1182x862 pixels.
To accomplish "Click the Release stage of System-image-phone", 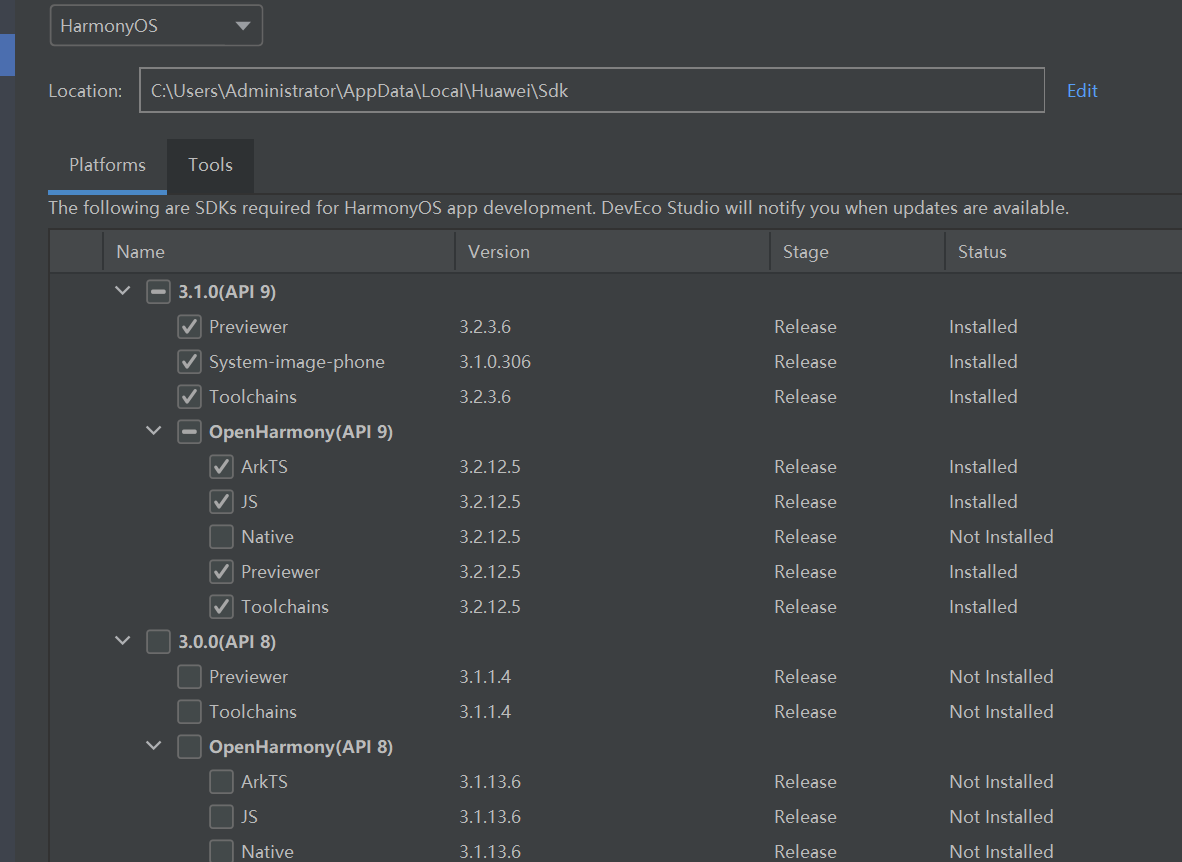I will pyautogui.click(x=805, y=362).
